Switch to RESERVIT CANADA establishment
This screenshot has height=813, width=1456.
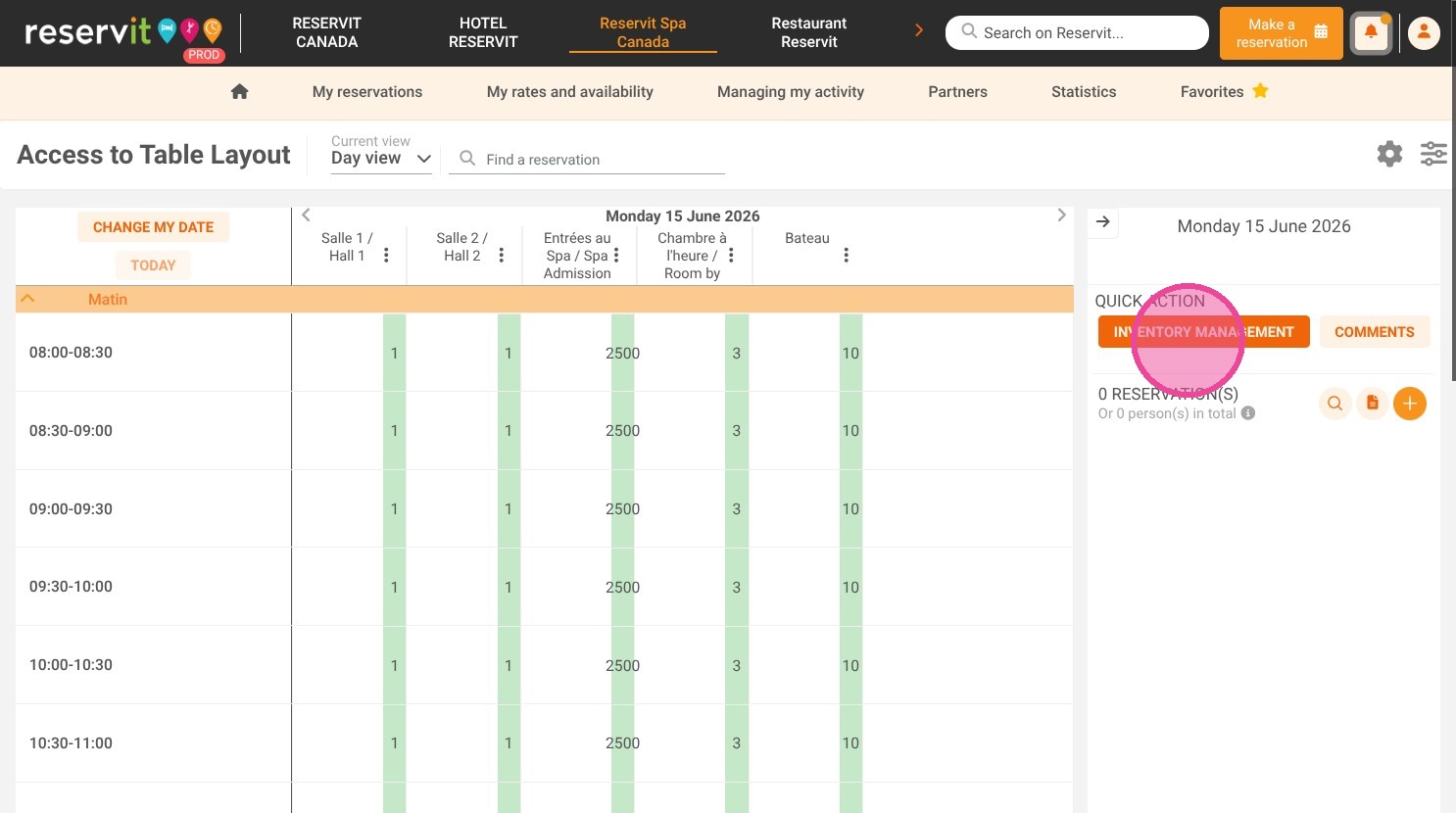coord(327,32)
